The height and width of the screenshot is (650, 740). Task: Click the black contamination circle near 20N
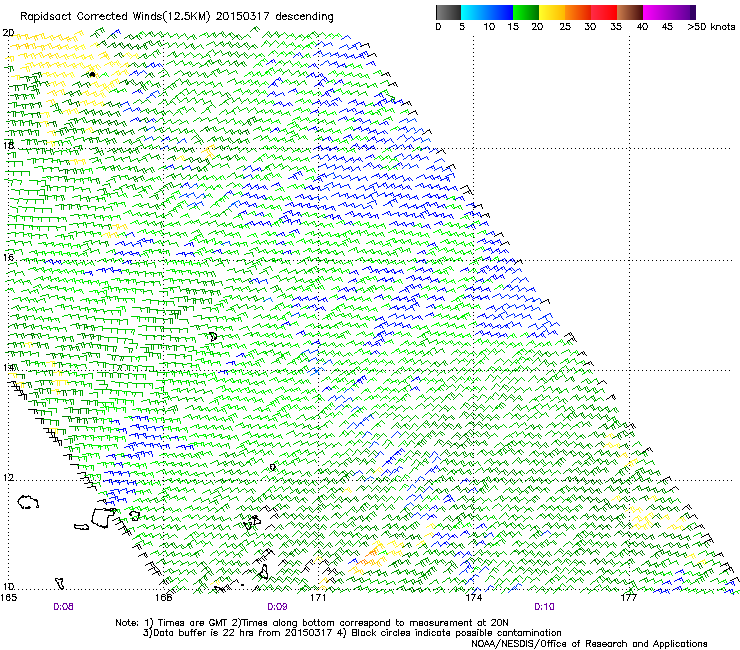pos(92,74)
